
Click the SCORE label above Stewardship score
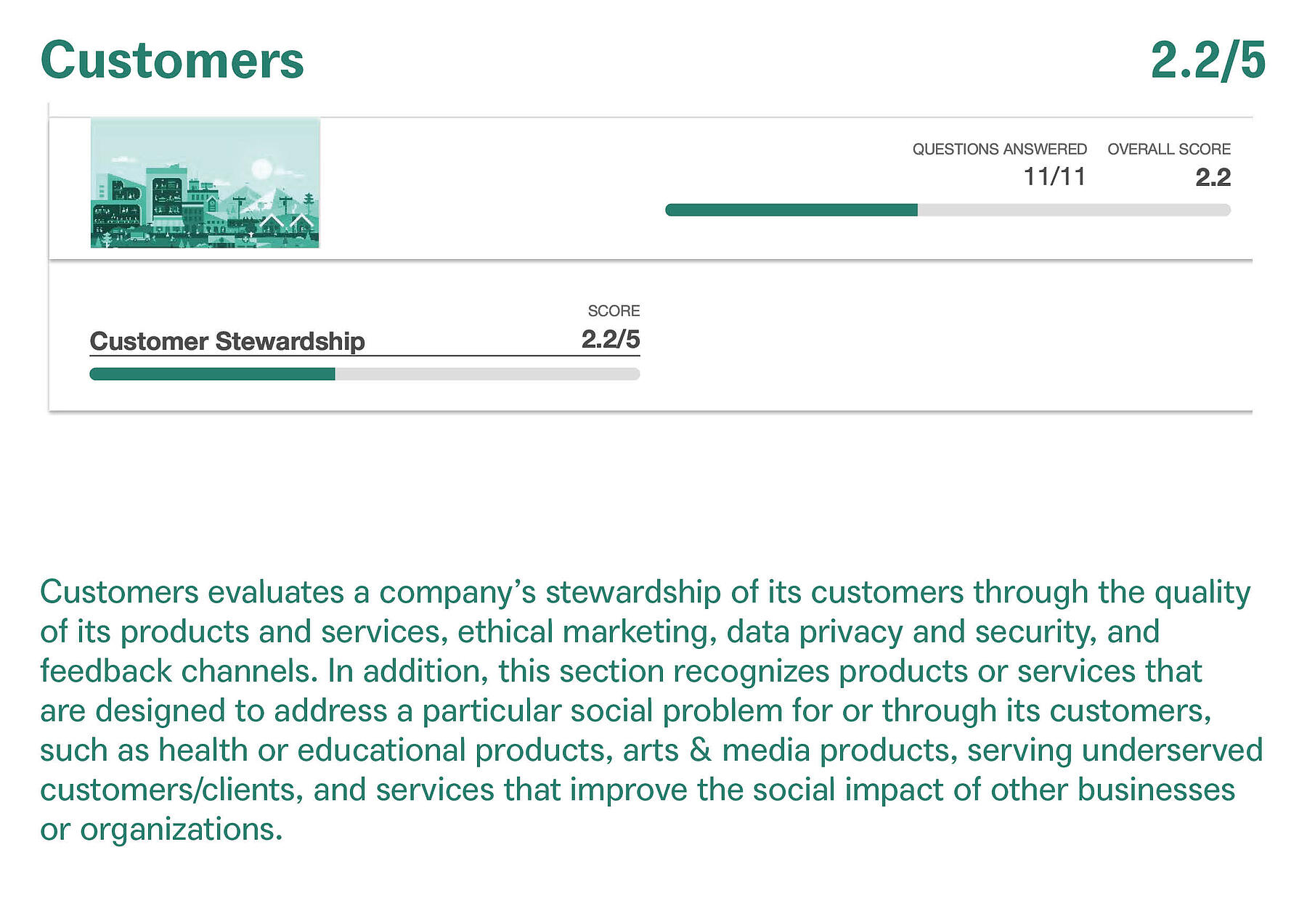pyautogui.click(x=614, y=311)
